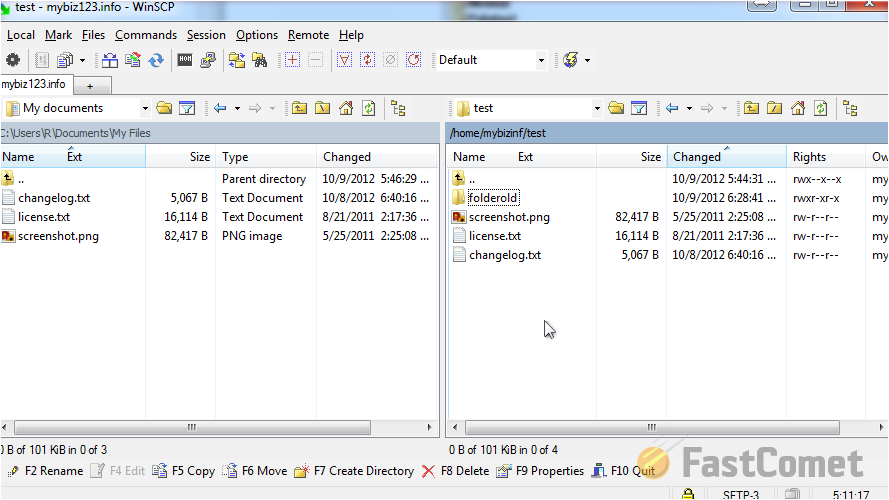Open the Session menu
Screen dimensions: 889x500
(206, 35)
